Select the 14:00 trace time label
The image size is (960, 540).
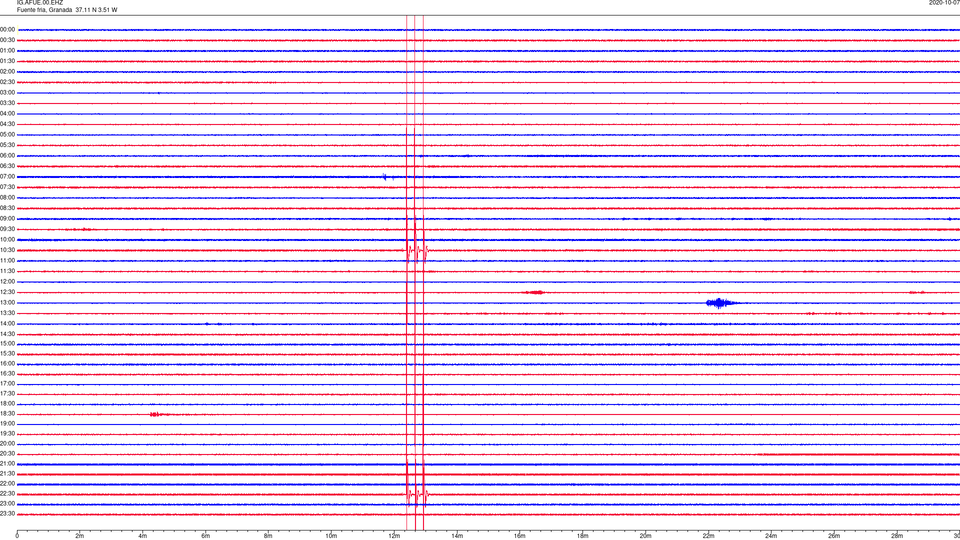[7, 323]
